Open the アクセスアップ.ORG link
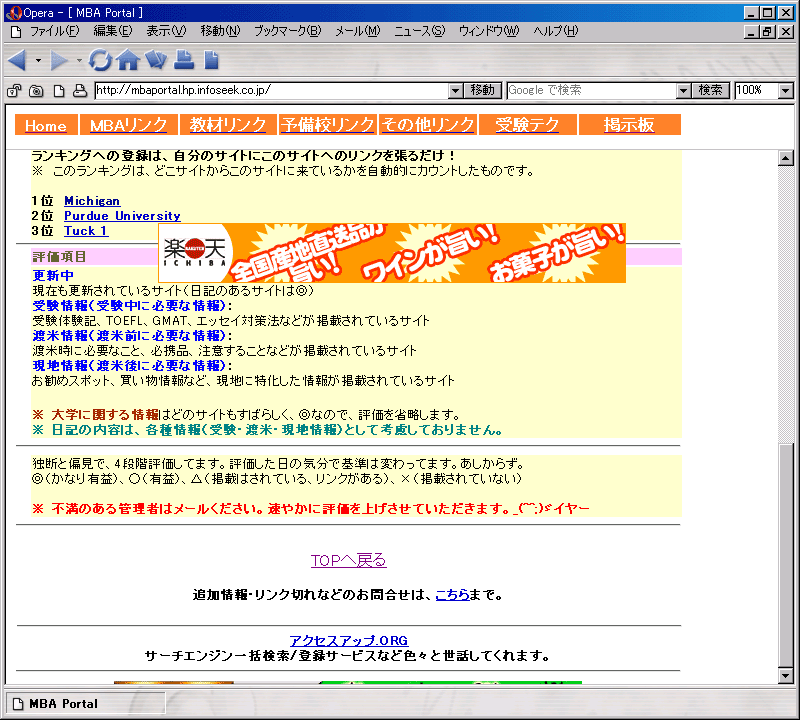 pyautogui.click(x=349, y=640)
